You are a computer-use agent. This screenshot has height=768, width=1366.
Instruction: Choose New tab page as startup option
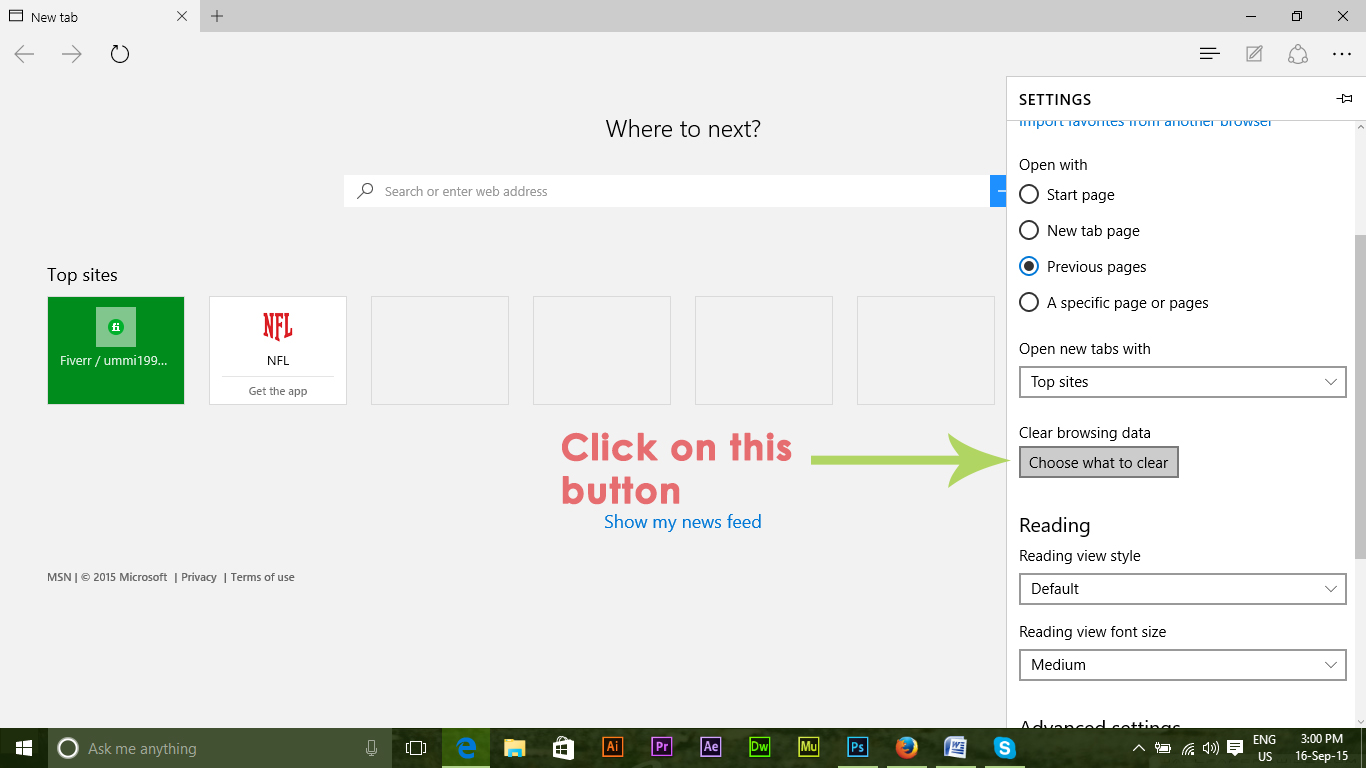pos(1029,230)
